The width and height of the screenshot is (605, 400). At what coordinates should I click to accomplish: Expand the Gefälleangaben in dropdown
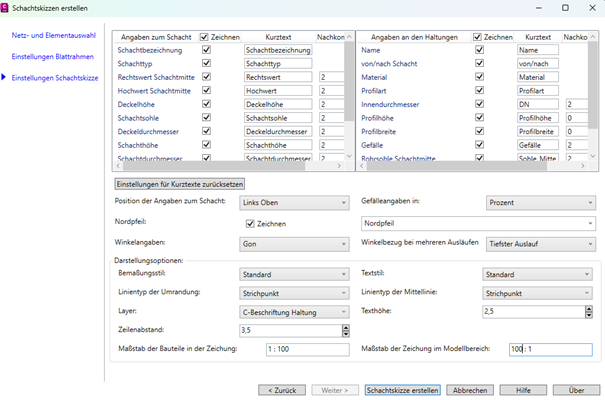(x=540, y=203)
